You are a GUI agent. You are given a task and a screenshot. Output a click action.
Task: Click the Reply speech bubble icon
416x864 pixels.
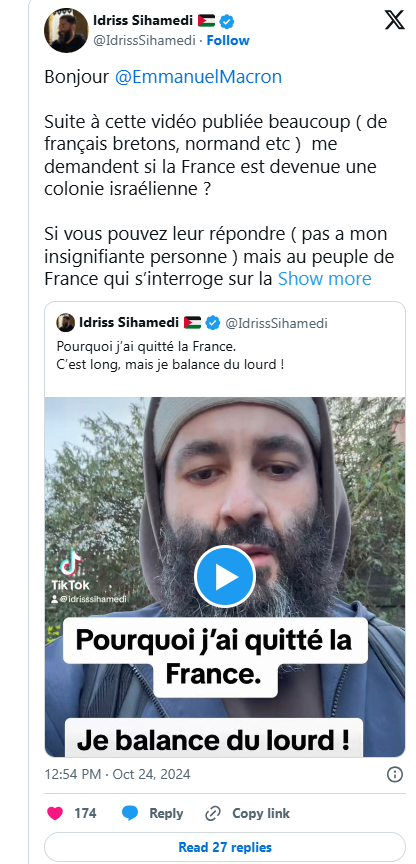129,813
